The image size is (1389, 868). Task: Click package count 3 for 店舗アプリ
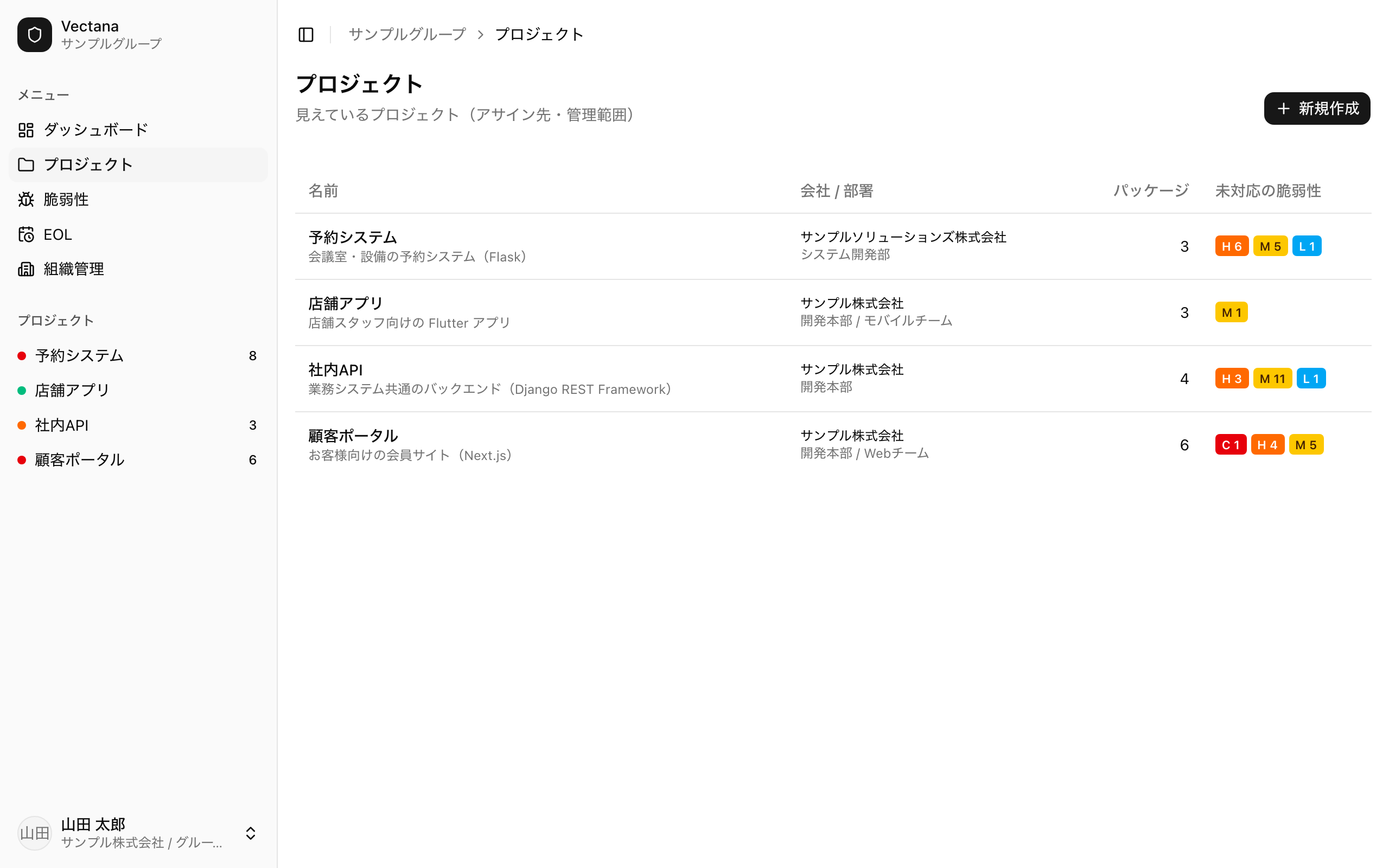1184,312
